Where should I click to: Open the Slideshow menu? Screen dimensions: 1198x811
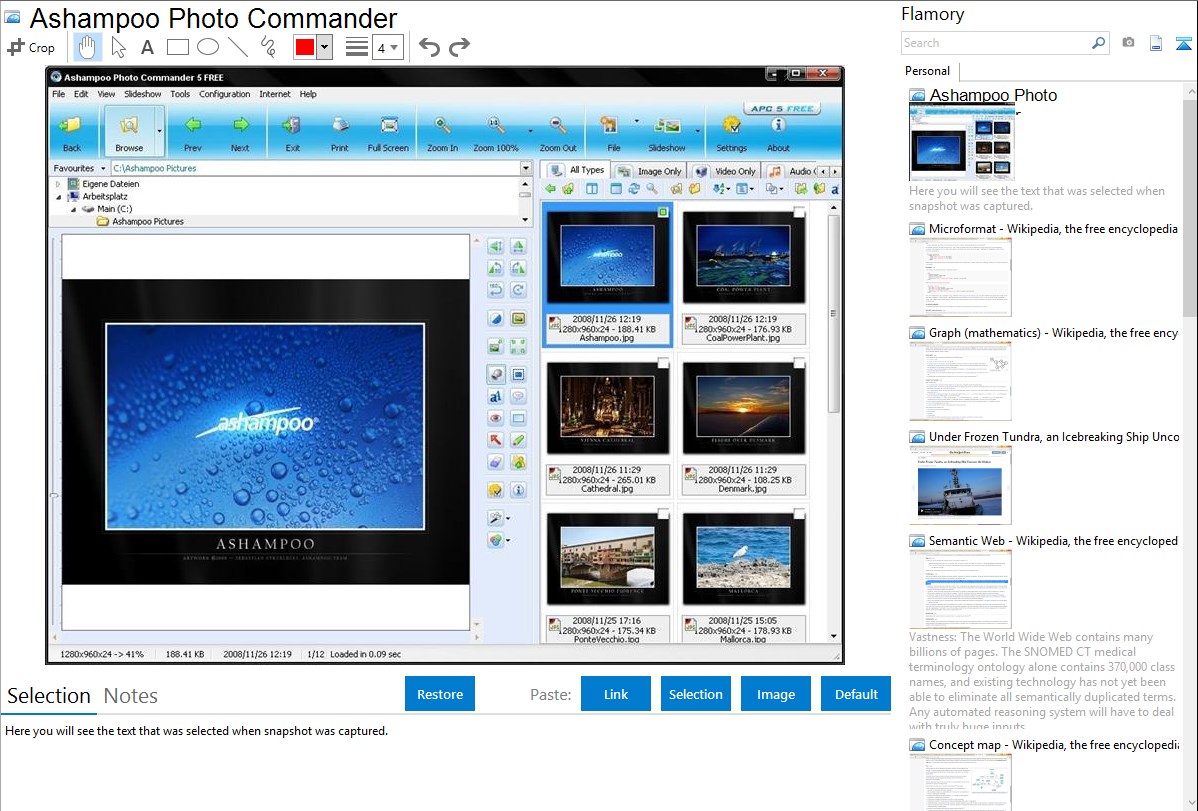click(143, 94)
